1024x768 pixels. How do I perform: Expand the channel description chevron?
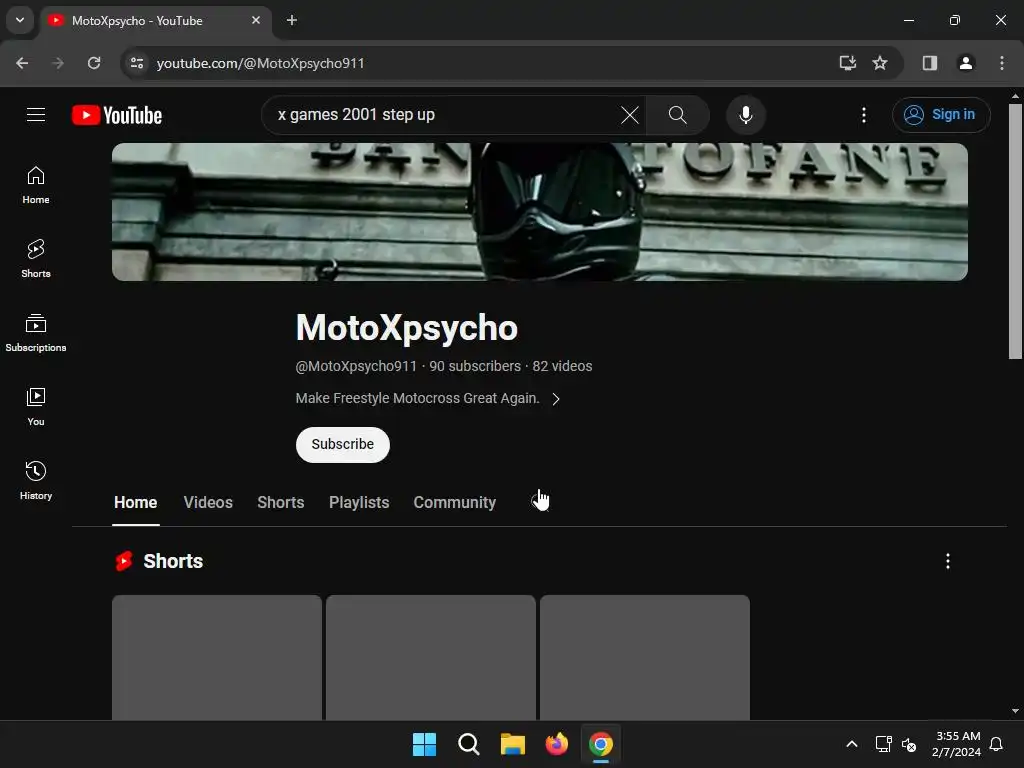click(x=555, y=399)
